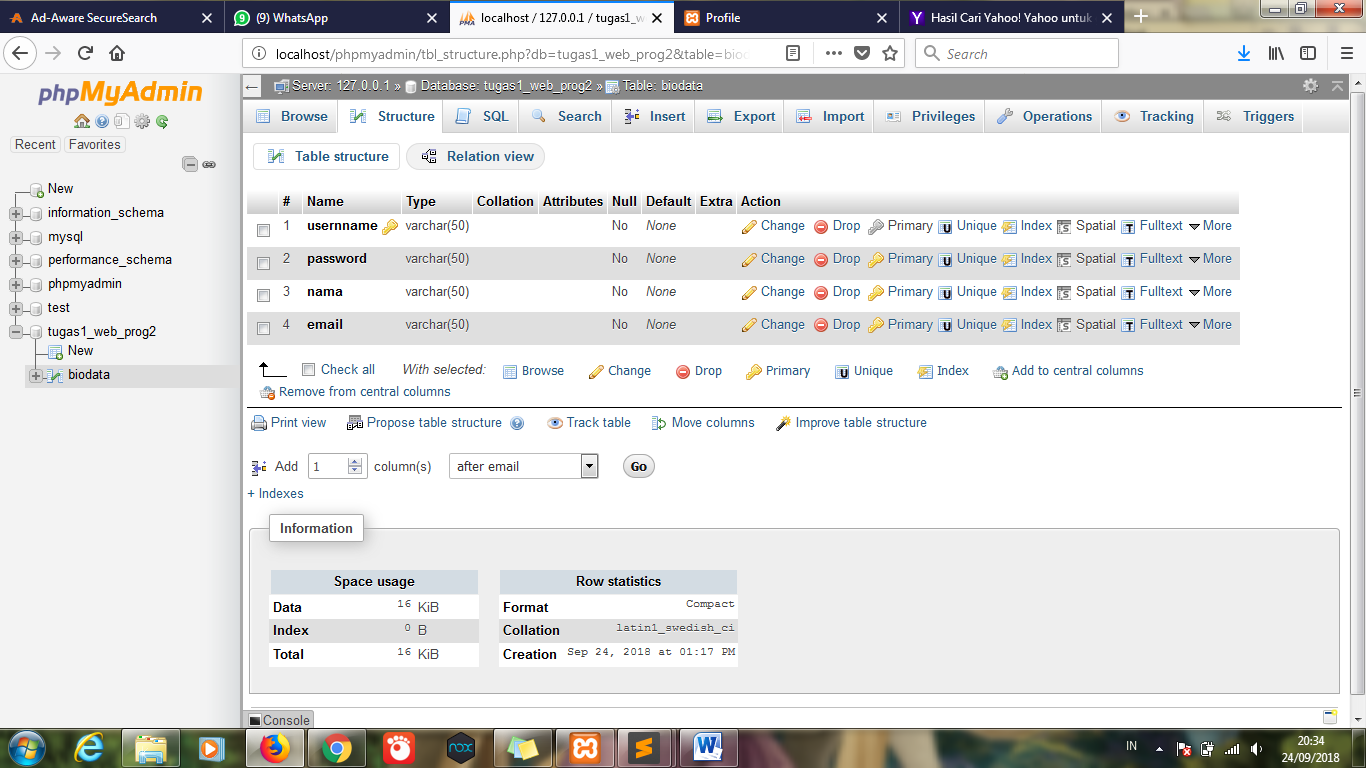The image size is (1366, 768).
Task: Click Change in the password row
Action: coord(773,259)
